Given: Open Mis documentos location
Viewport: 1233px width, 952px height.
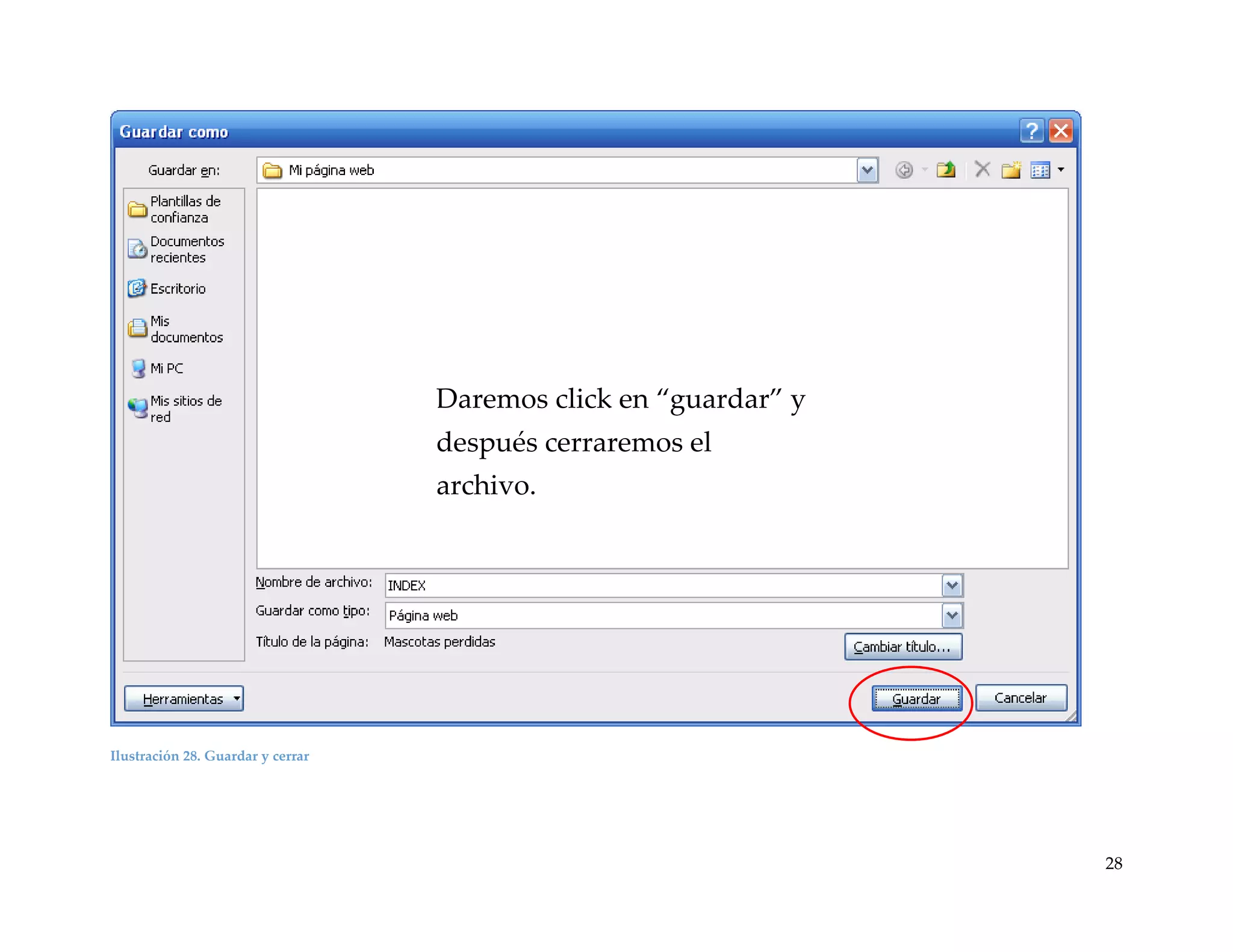Looking at the screenshot, I should click(176, 329).
